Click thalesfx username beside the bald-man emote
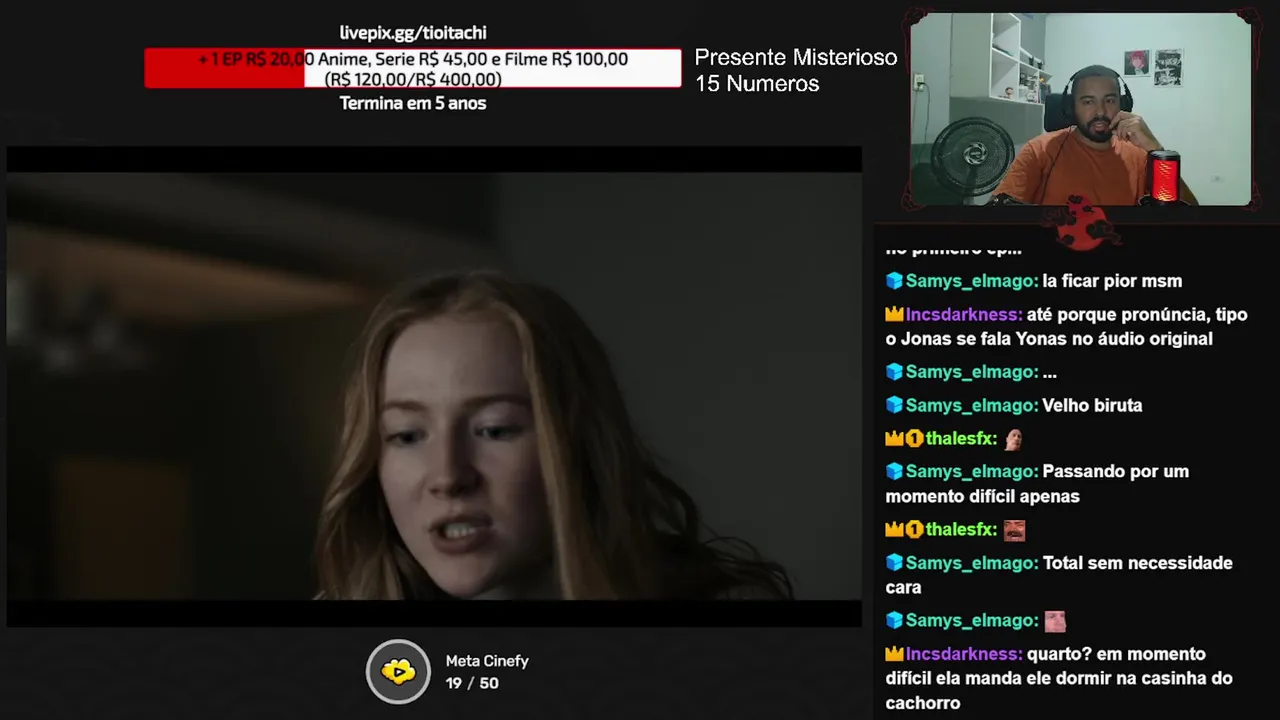Viewport: 1280px width, 720px height. coord(961,438)
